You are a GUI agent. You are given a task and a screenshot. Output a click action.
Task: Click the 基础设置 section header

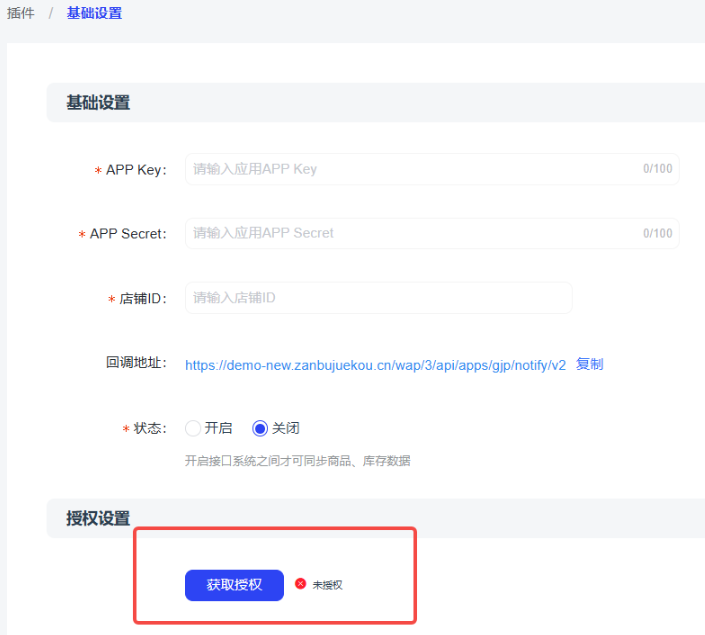[98, 102]
